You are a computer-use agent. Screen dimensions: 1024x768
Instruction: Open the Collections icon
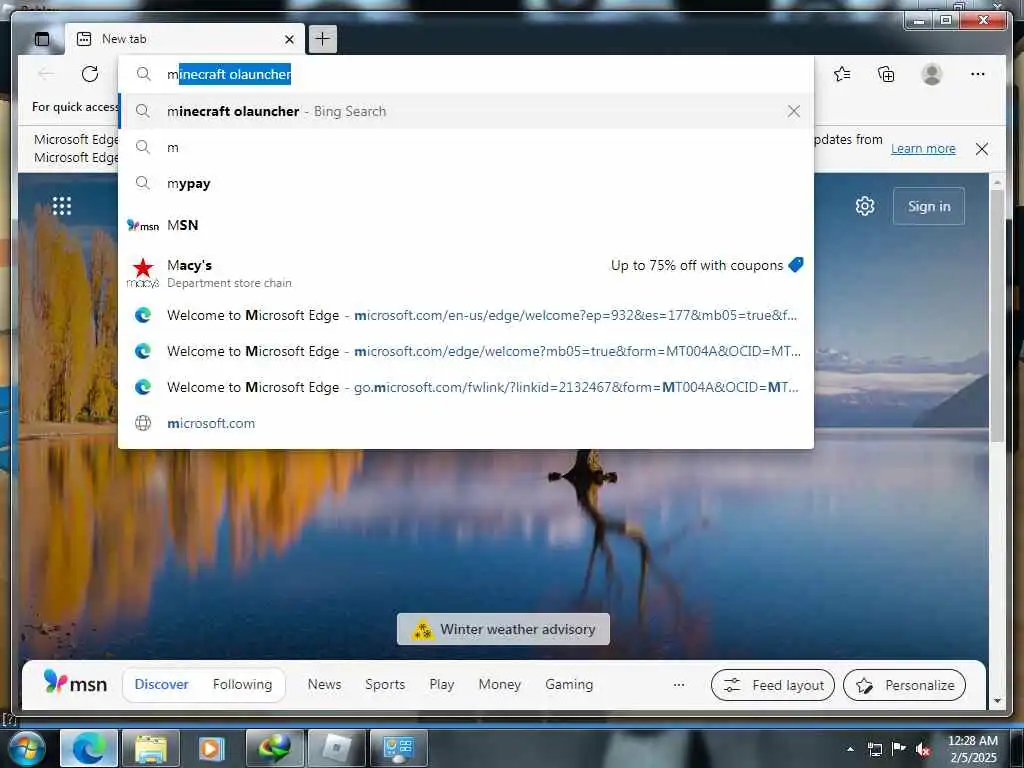pos(886,74)
